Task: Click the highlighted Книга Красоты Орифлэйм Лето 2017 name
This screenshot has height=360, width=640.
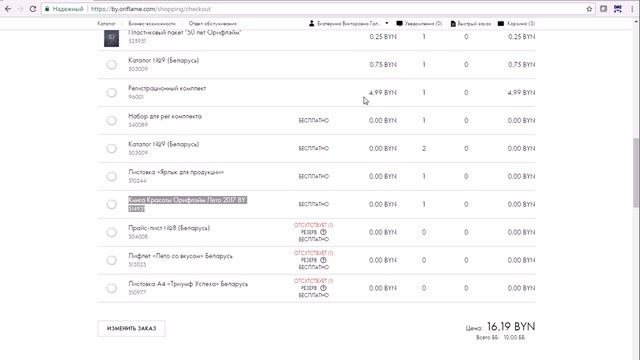Action: point(187,200)
